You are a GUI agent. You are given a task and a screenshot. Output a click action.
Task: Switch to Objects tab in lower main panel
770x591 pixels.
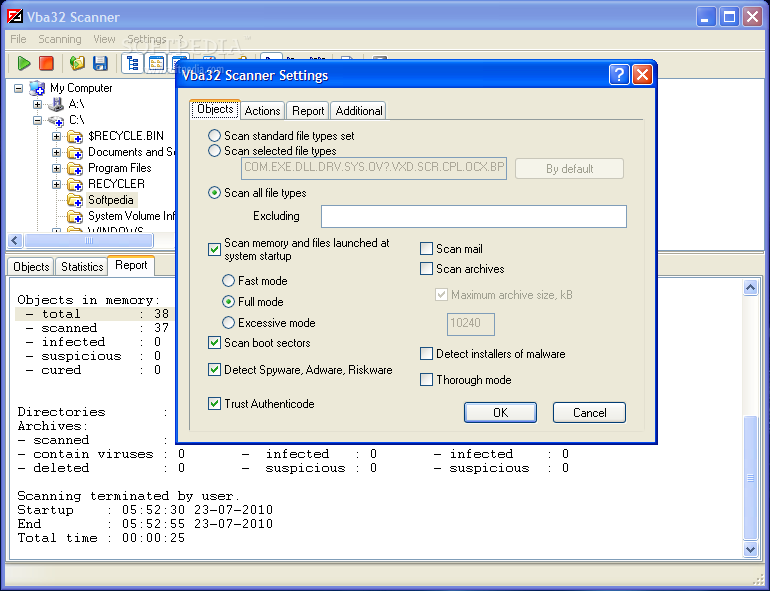click(x=31, y=267)
